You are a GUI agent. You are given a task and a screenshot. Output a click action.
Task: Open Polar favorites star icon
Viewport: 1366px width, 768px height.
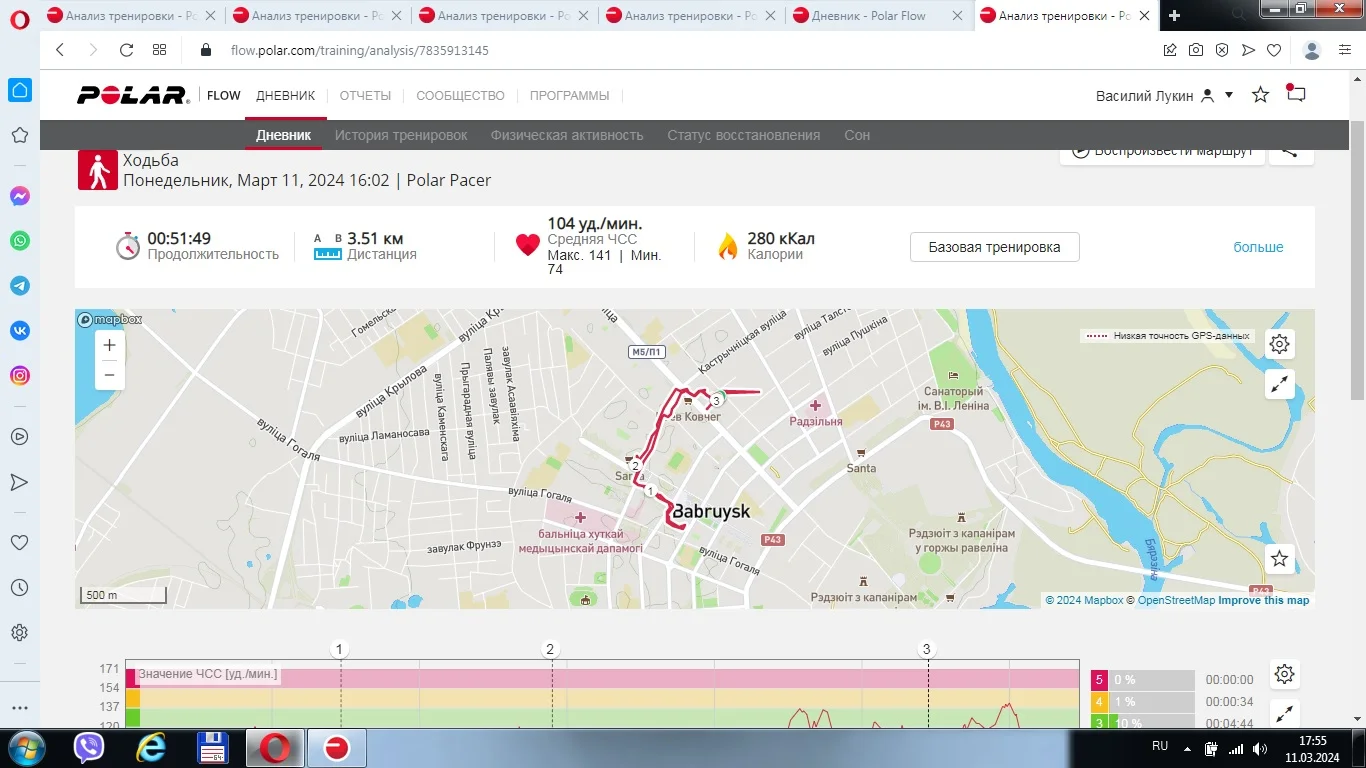click(1261, 95)
